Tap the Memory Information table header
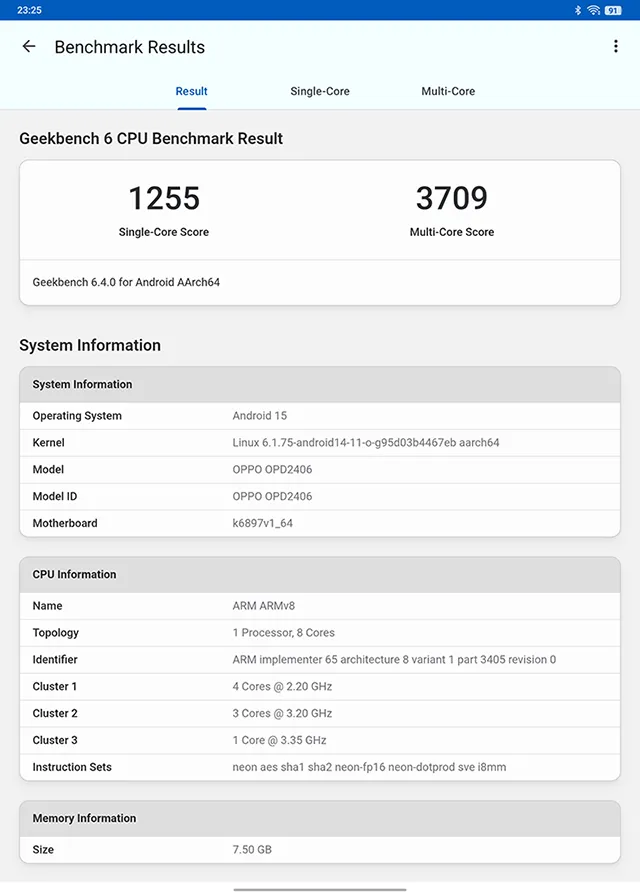Screen dimensions: 640x896 tap(320, 819)
